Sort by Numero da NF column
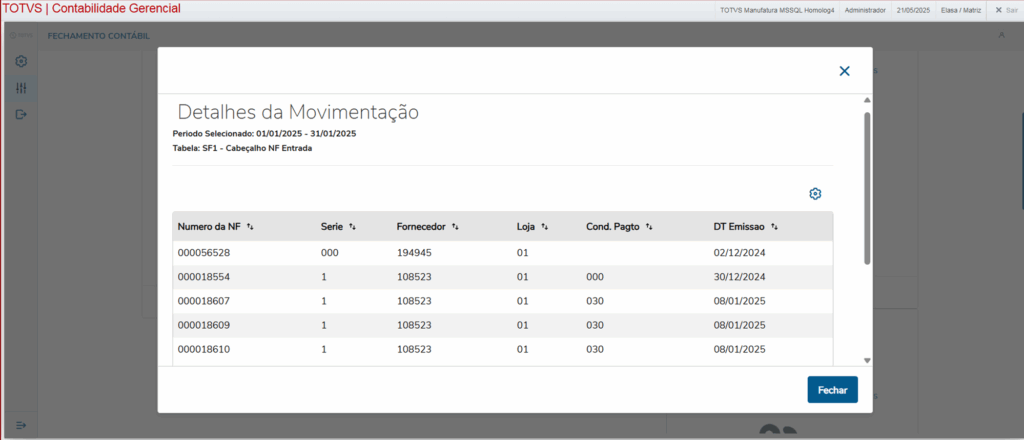Viewport: 1024px width, 440px height. click(x=250, y=227)
